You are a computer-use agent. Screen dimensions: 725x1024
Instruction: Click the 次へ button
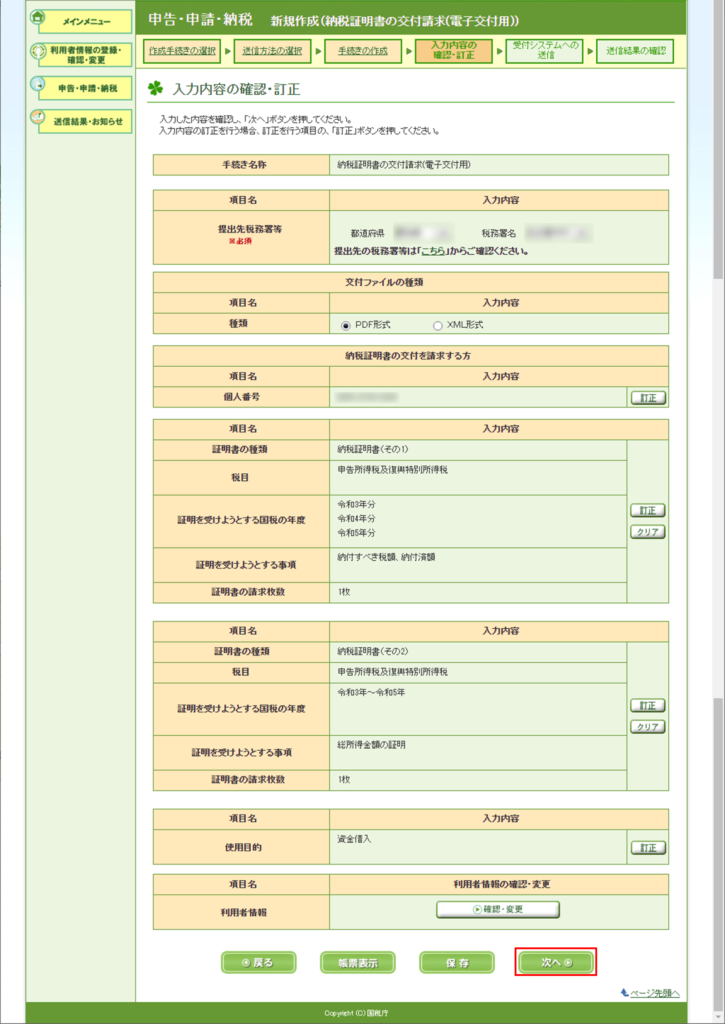point(556,962)
